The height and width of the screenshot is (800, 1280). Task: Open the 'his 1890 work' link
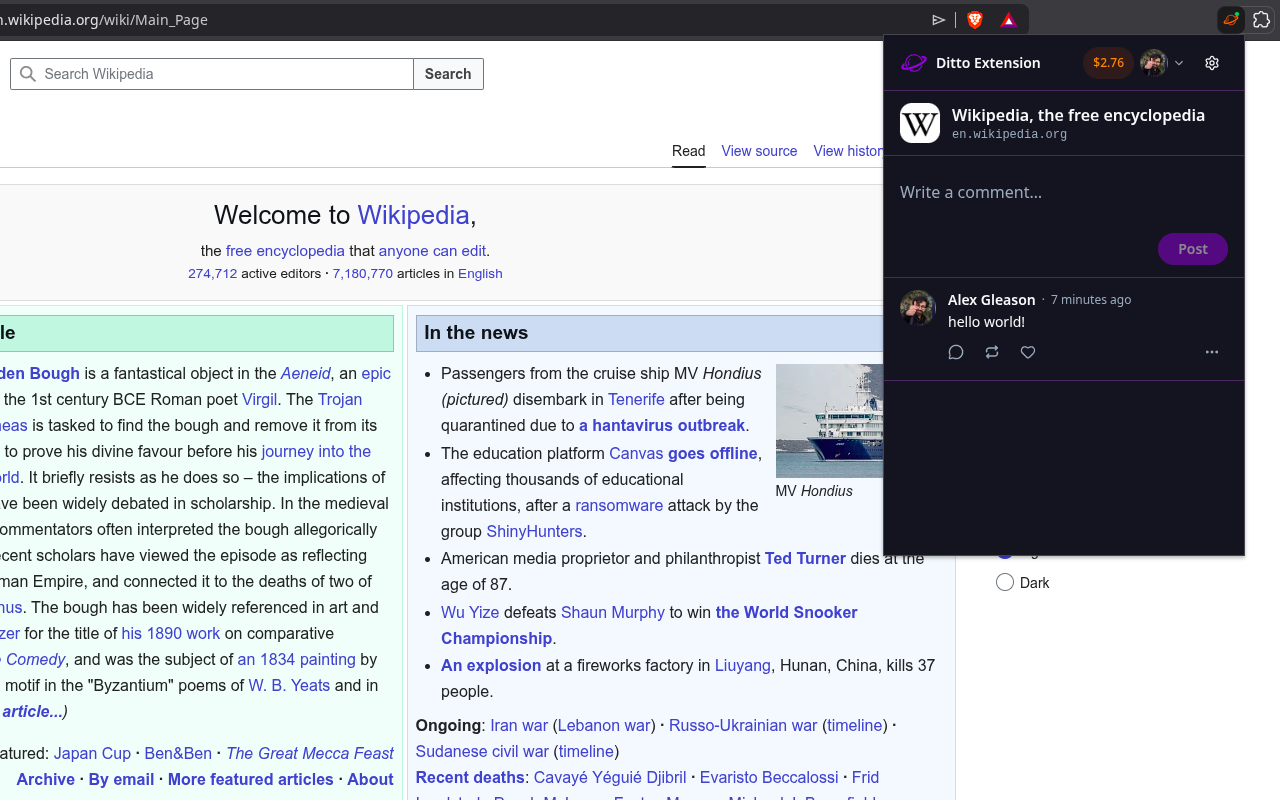point(171,633)
